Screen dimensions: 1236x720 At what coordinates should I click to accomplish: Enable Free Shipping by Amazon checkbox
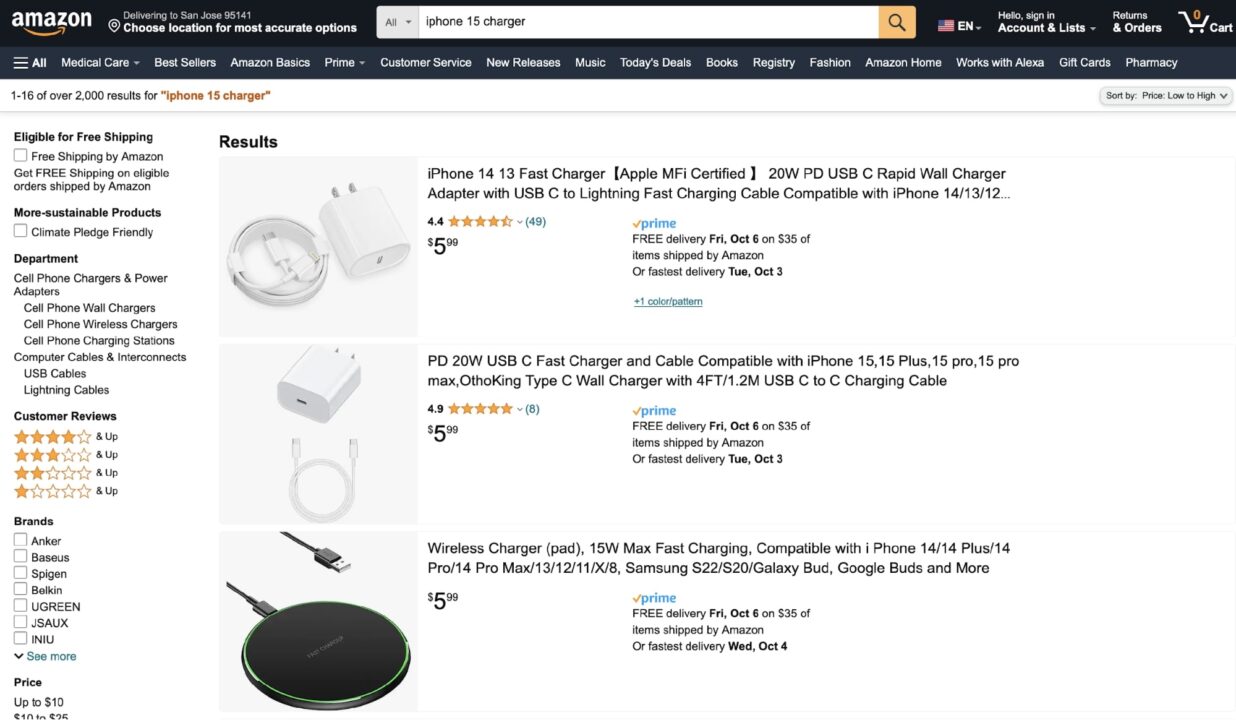pyautogui.click(x=20, y=156)
